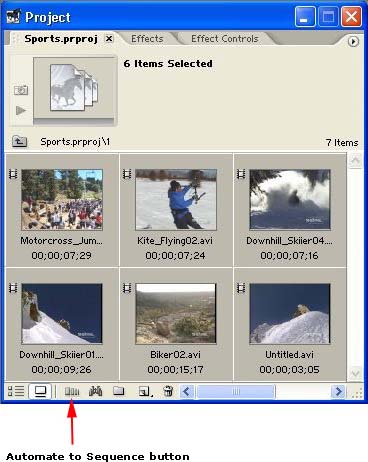Screen dimensions: 368x462
Task: Switch to the Effects tab
Action: click(147, 39)
